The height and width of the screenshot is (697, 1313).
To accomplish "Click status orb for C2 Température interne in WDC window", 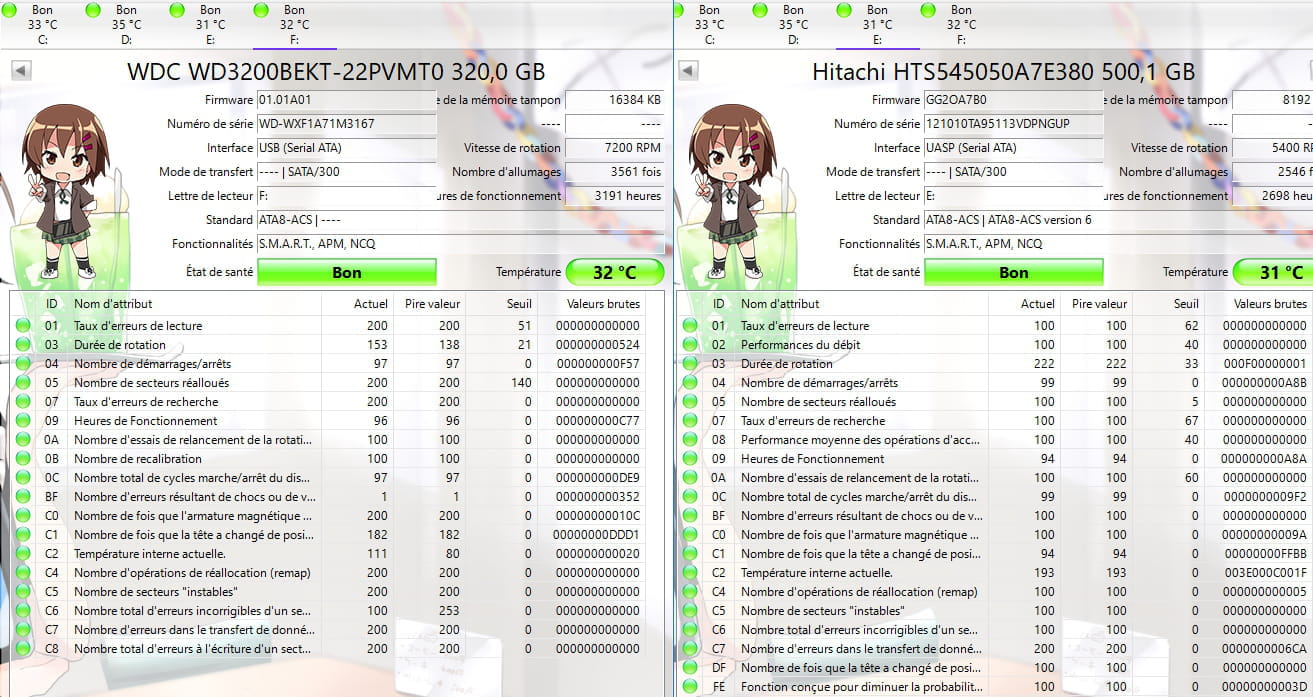I will [x=23, y=553].
